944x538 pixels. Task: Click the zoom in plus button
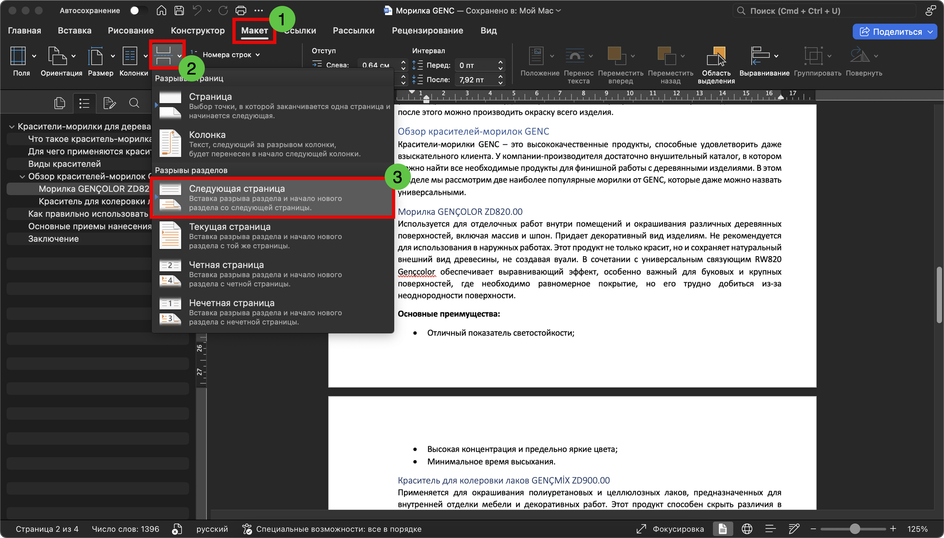tap(893, 529)
